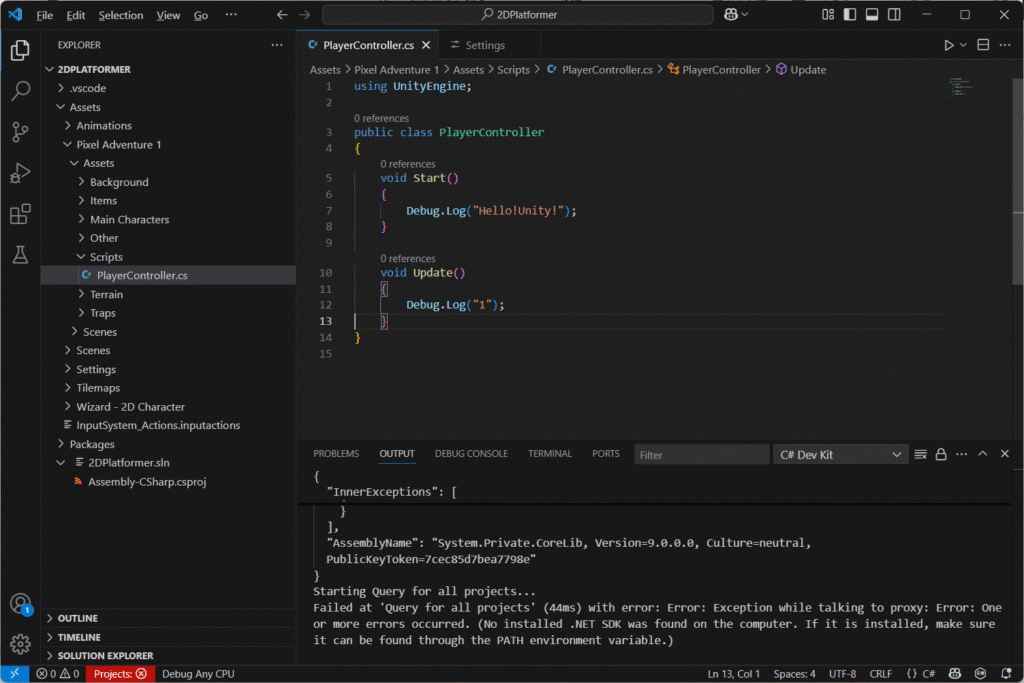Focus the 2DPlatformer command center search
1024x683 pixels.
pyautogui.click(x=517, y=14)
